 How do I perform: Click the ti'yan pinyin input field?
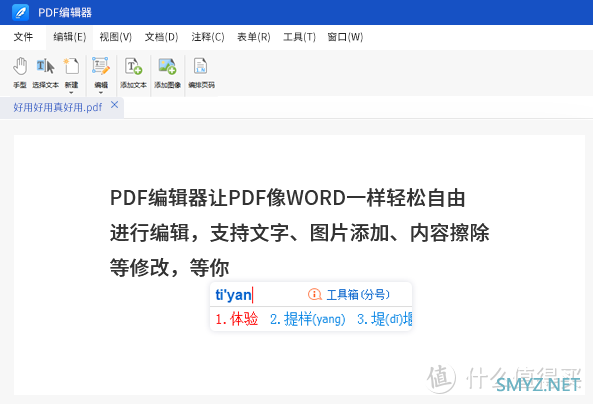(234, 294)
